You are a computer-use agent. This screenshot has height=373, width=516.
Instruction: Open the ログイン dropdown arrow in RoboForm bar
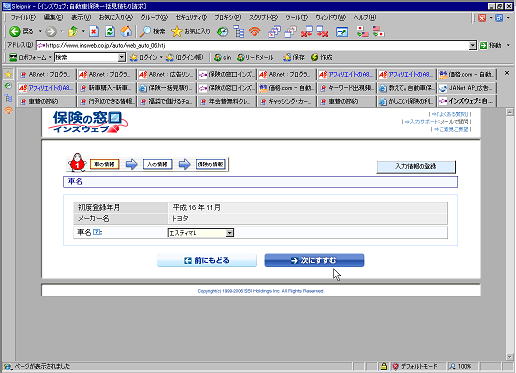[x=161, y=58]
